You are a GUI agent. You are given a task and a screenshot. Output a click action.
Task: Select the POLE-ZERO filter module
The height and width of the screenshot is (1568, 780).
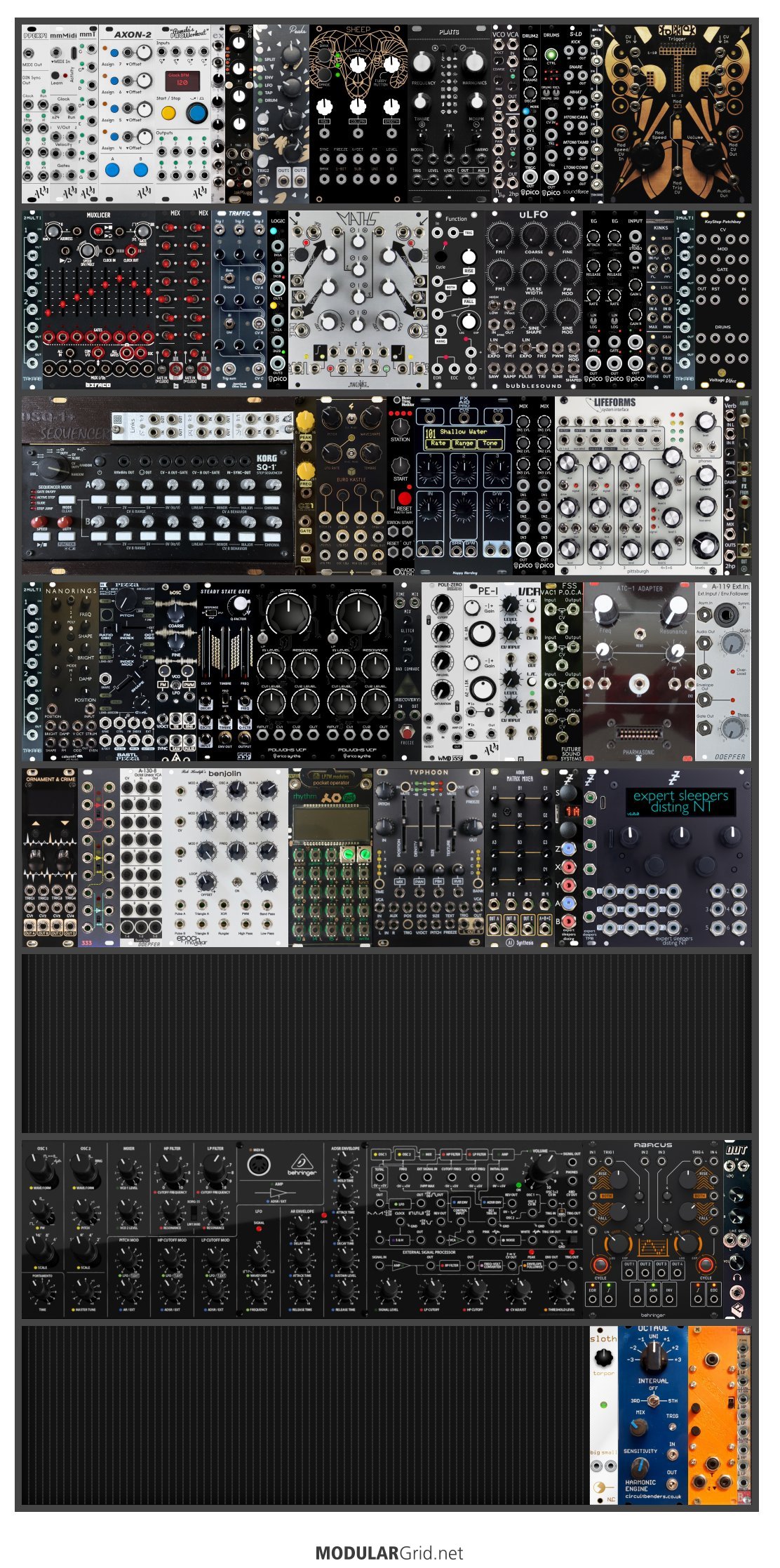[x=443, y=671]
